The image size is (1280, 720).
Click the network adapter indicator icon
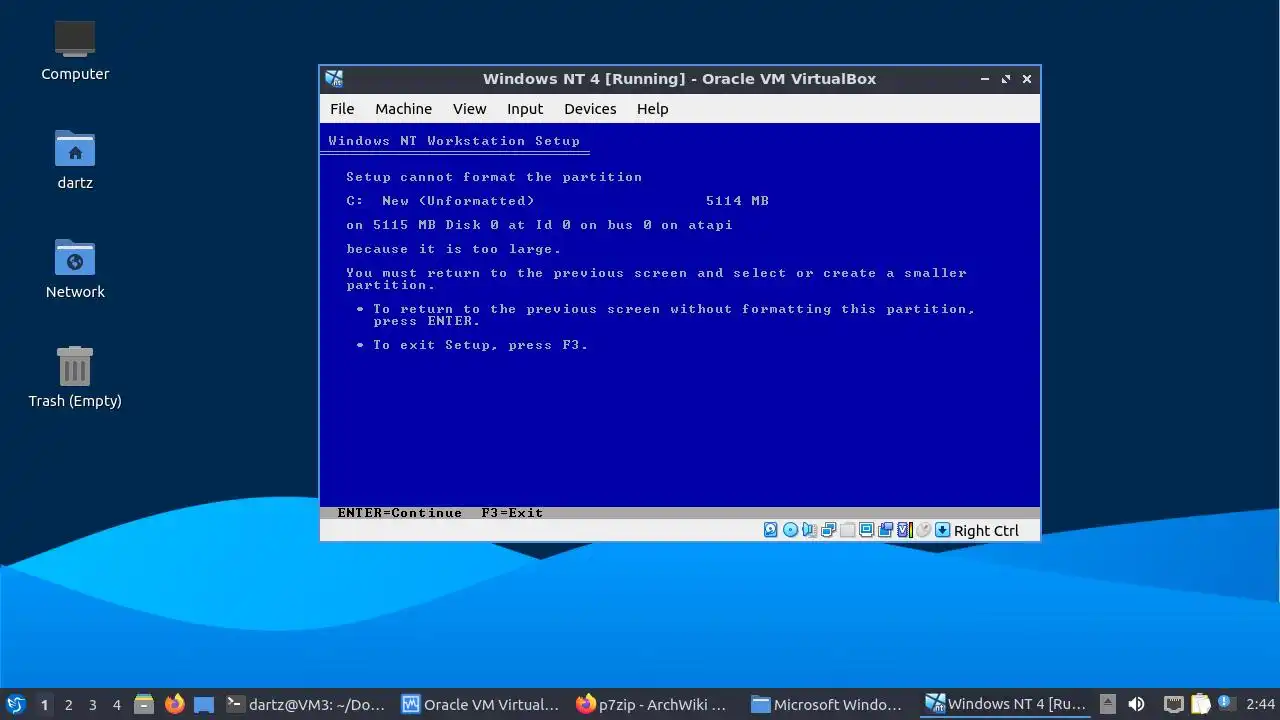point(828,530)
